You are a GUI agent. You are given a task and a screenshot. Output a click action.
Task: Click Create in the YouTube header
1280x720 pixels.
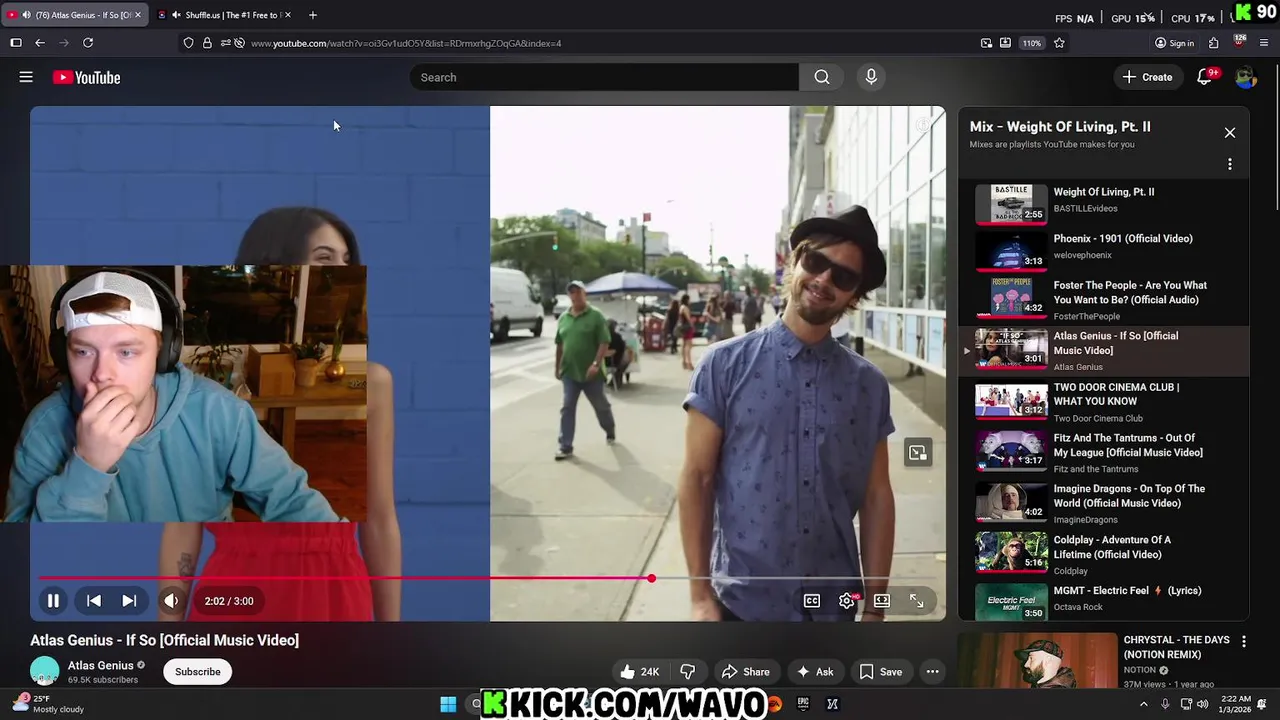(1147, 77)
